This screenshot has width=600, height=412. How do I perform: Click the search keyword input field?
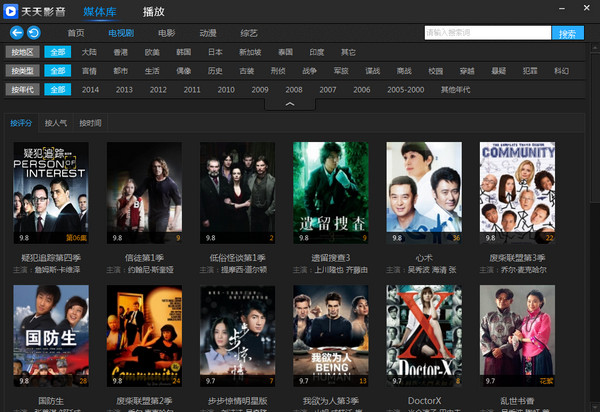[488, 33]
